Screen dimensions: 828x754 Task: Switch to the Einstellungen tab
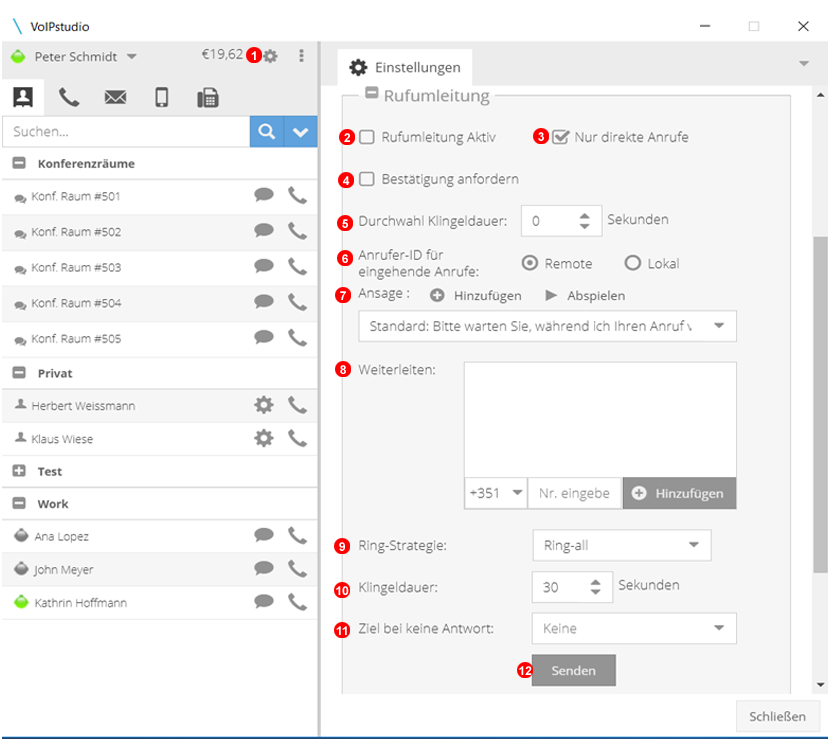[405, 67]
